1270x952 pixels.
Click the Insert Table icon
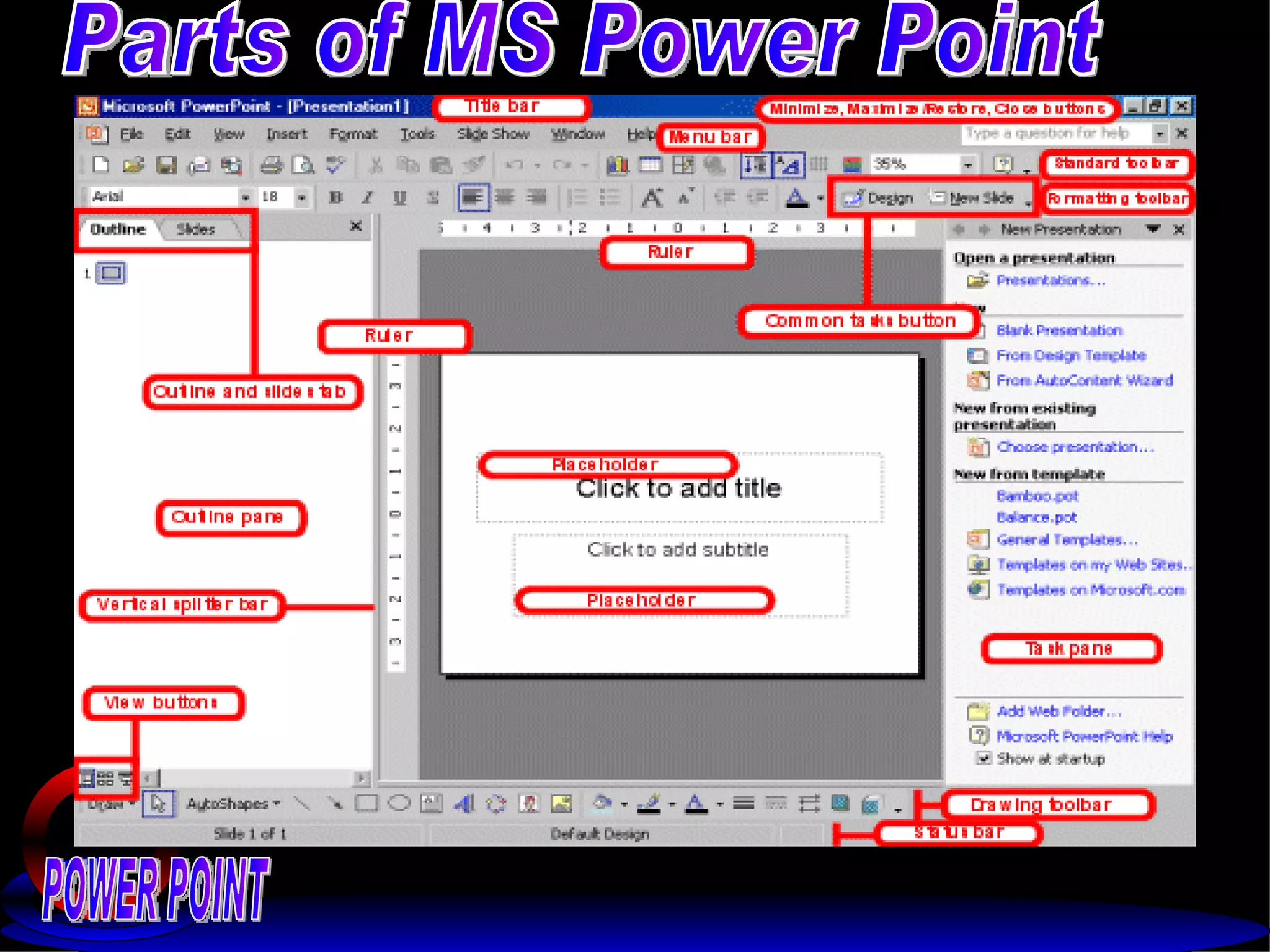click(x=650, y=165)
